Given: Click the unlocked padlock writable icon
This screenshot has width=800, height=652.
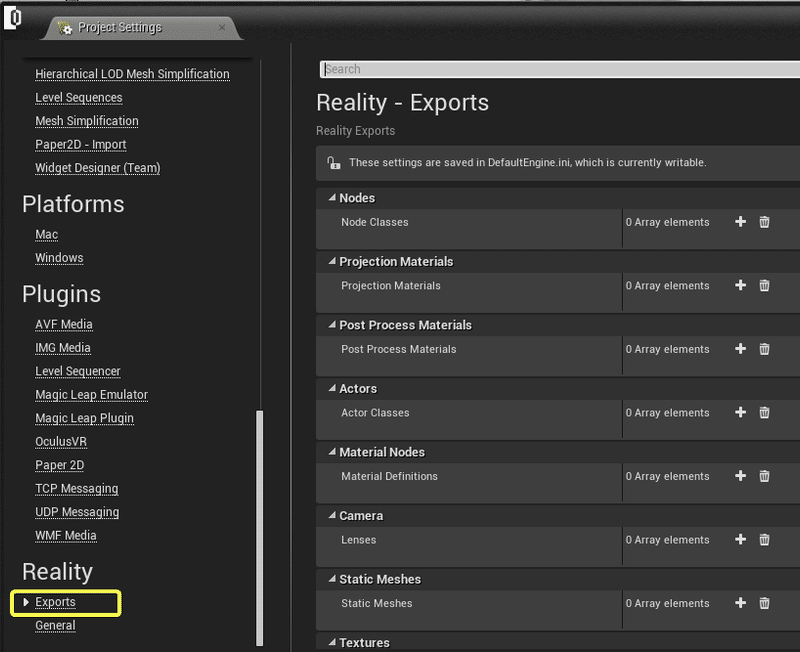Looking at the screenshot, I should pos(334,163).
